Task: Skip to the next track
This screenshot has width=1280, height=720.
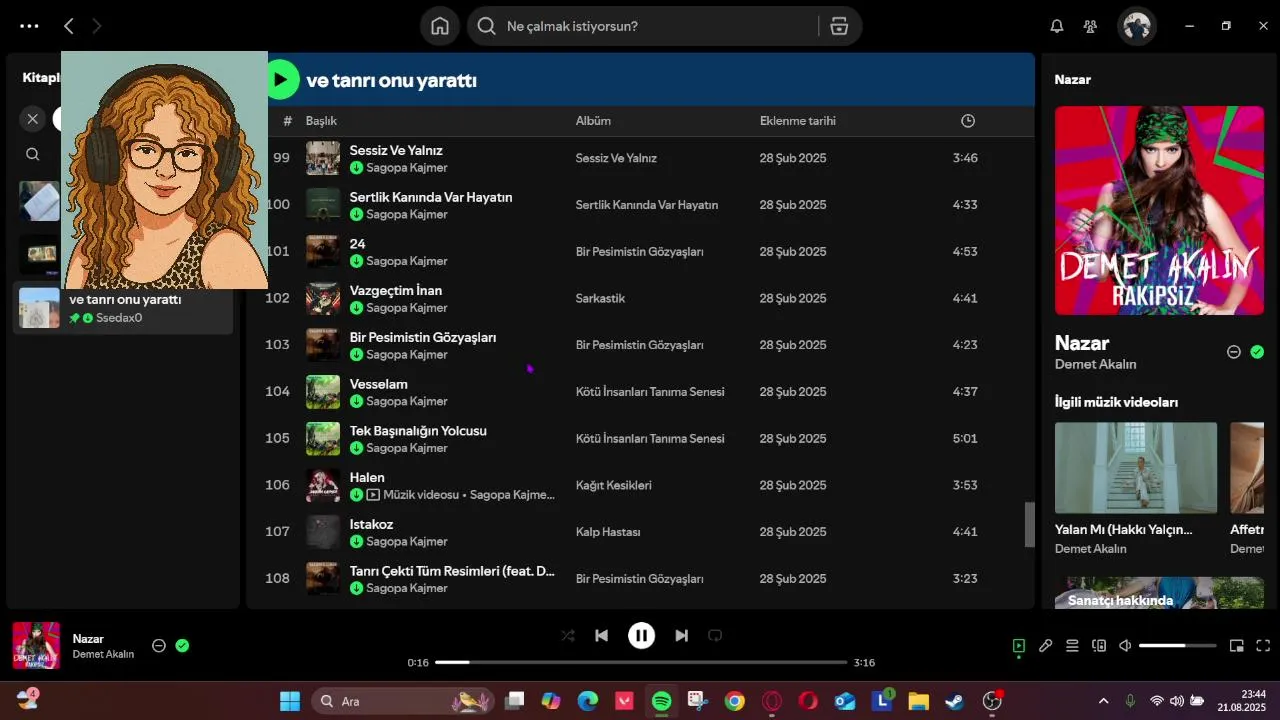Action: (x=681, y=635)
